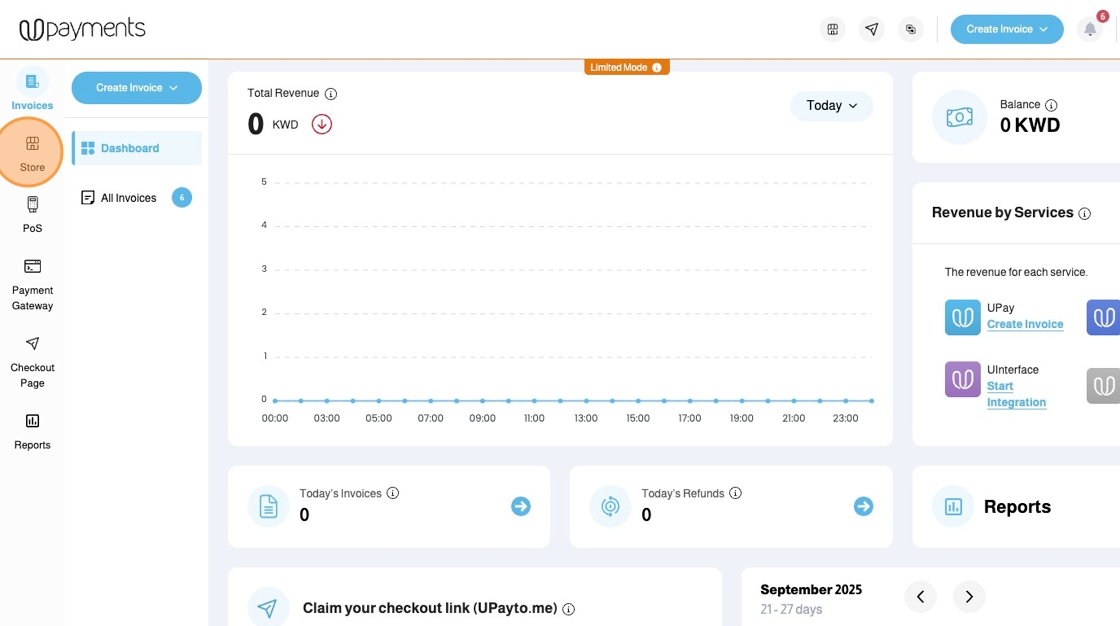Click the UInterface service icon
The height and width of the screenshot is (626, 1120).
tap(962, 379)
